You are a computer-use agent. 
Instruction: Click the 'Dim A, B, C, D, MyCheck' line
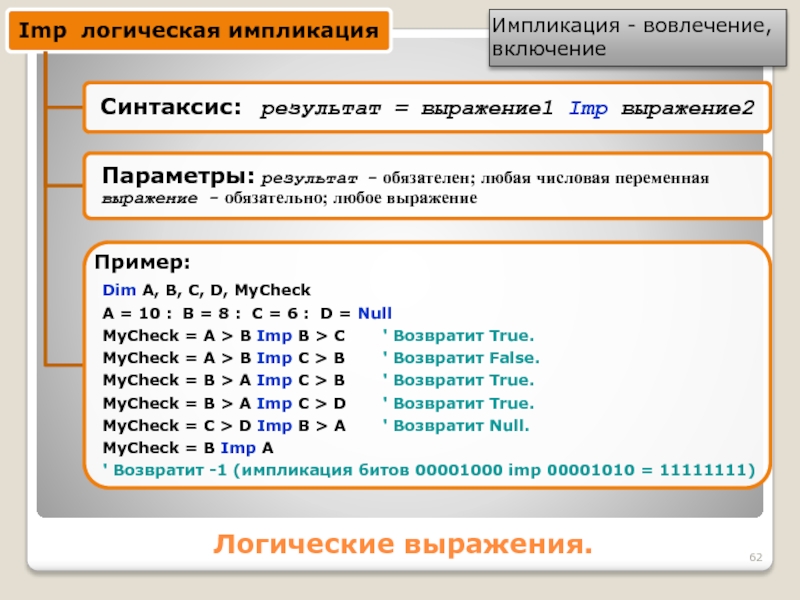tap(207, 290)
